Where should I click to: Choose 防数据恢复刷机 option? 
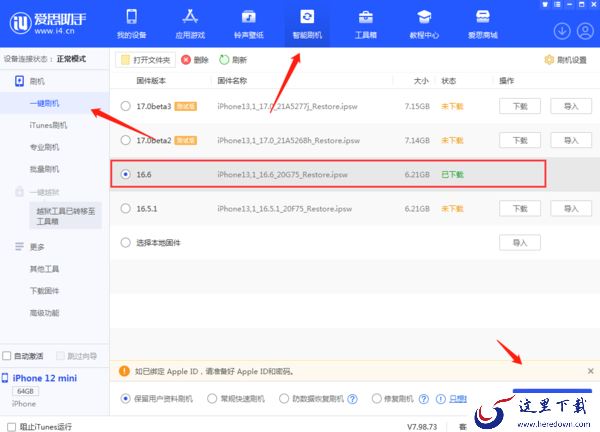click(284, 399)
